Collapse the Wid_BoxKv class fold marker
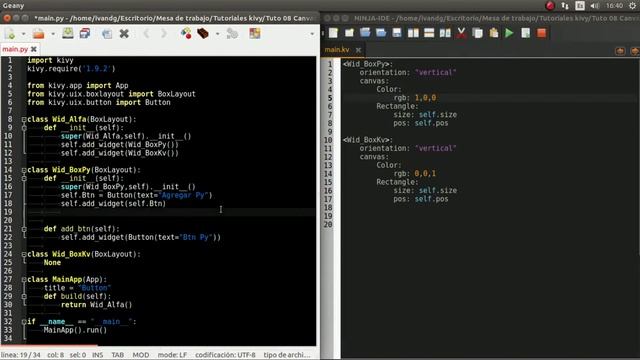640x360 pixels. 24,254
